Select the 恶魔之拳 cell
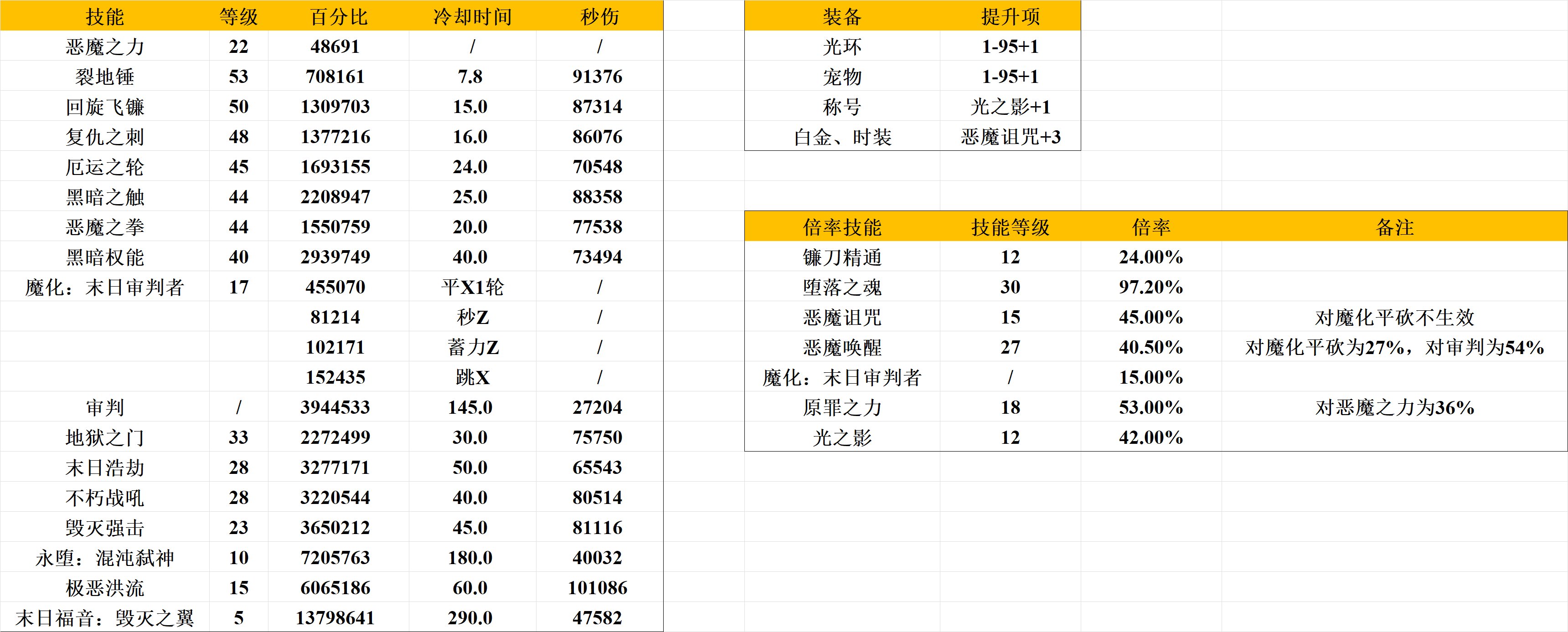The image size is (1568, 632). (x=105, y=227)
